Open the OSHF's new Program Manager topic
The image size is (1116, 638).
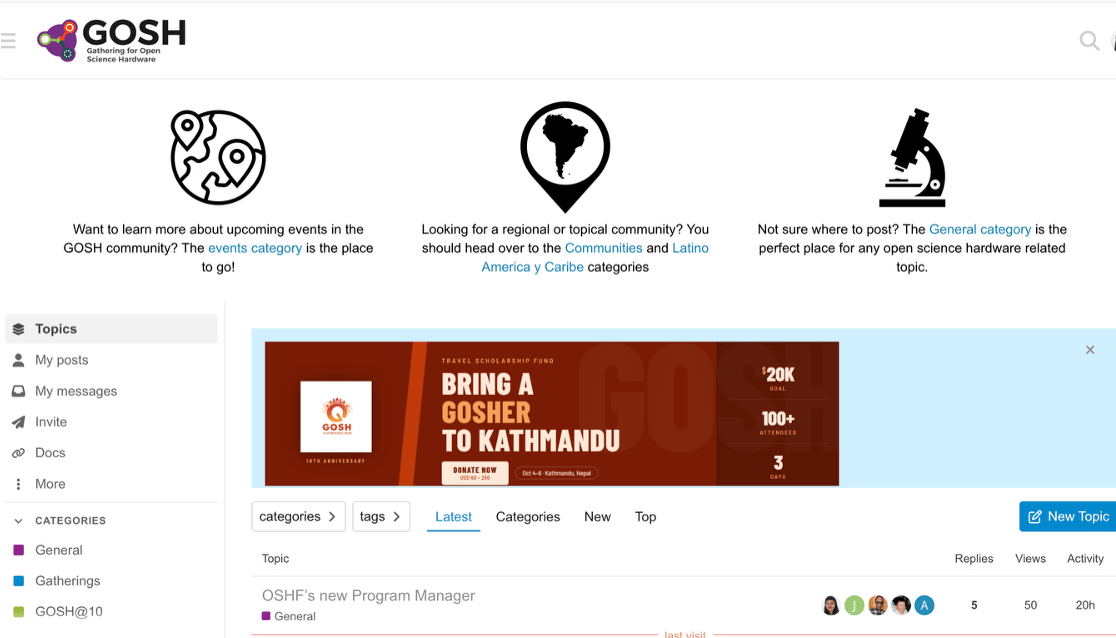368,596
